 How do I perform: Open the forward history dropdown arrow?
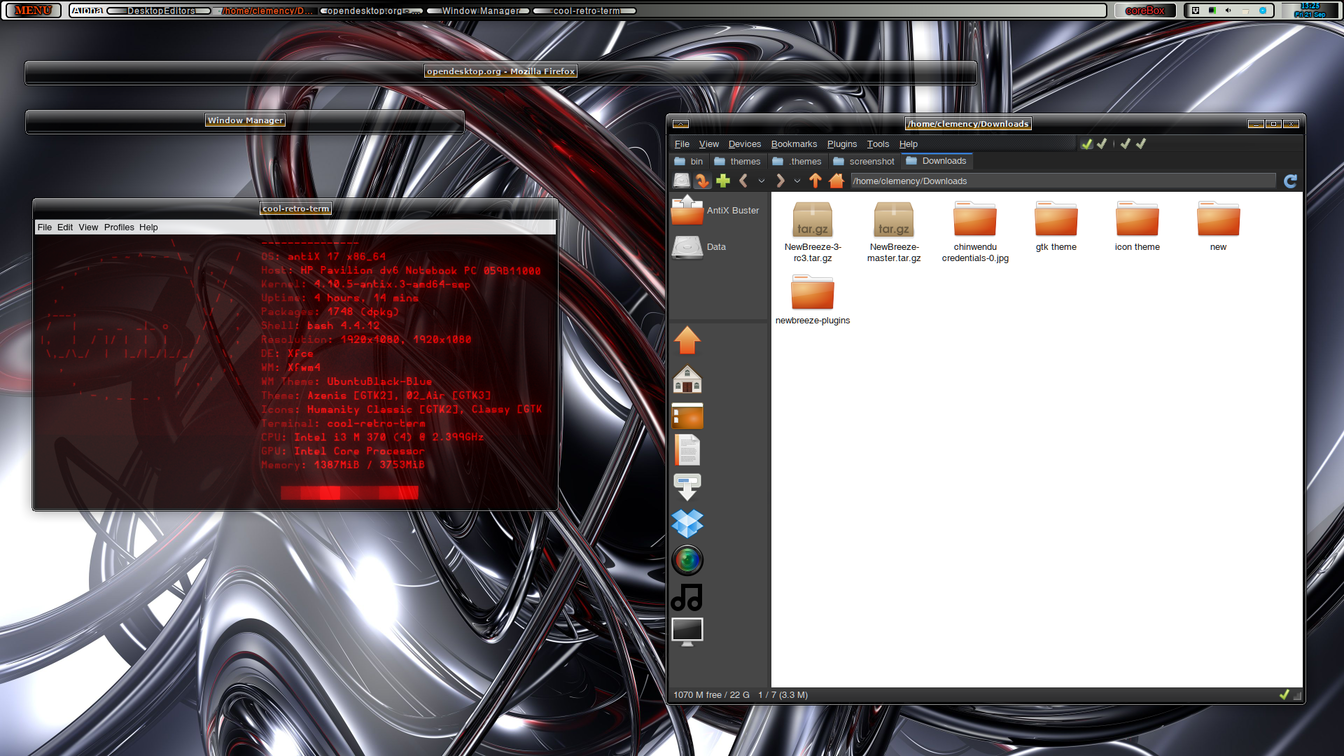(797, 181)
